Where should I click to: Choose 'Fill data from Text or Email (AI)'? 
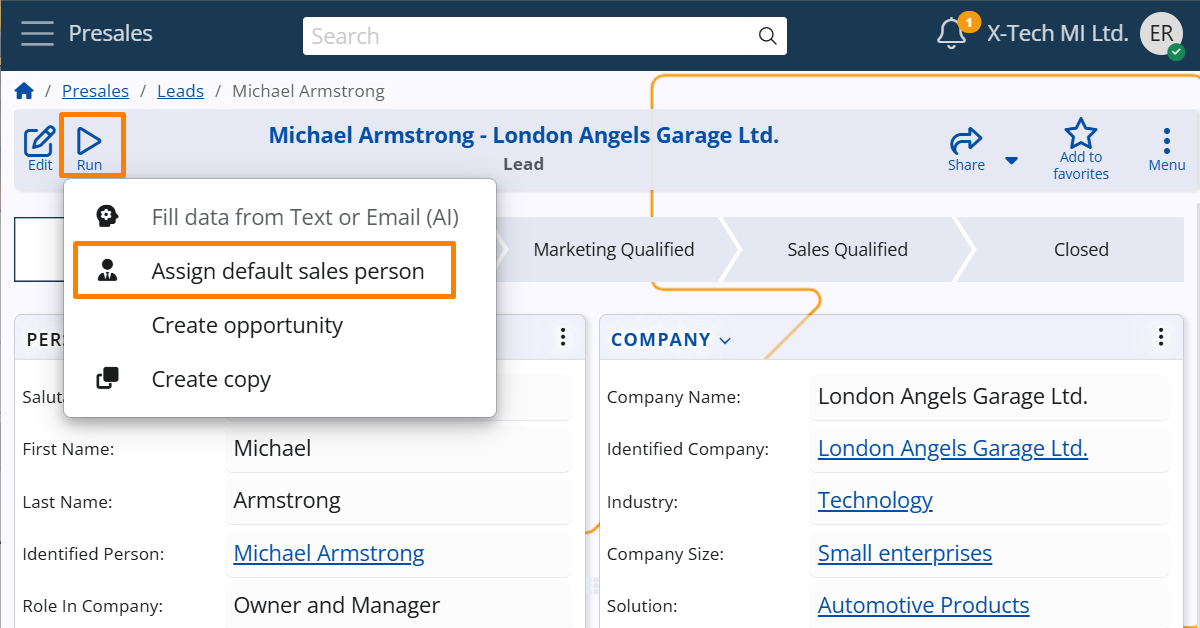point(304,216)
